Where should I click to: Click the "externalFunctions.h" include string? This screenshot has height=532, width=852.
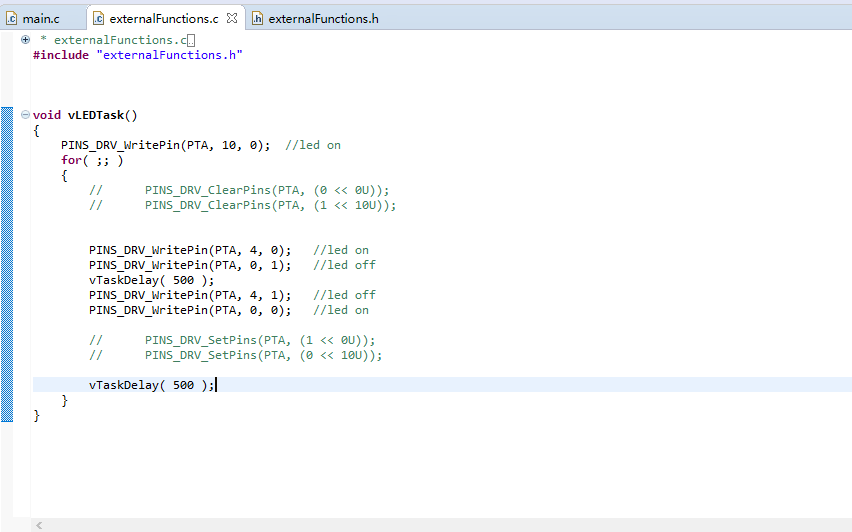pos(170,55)
